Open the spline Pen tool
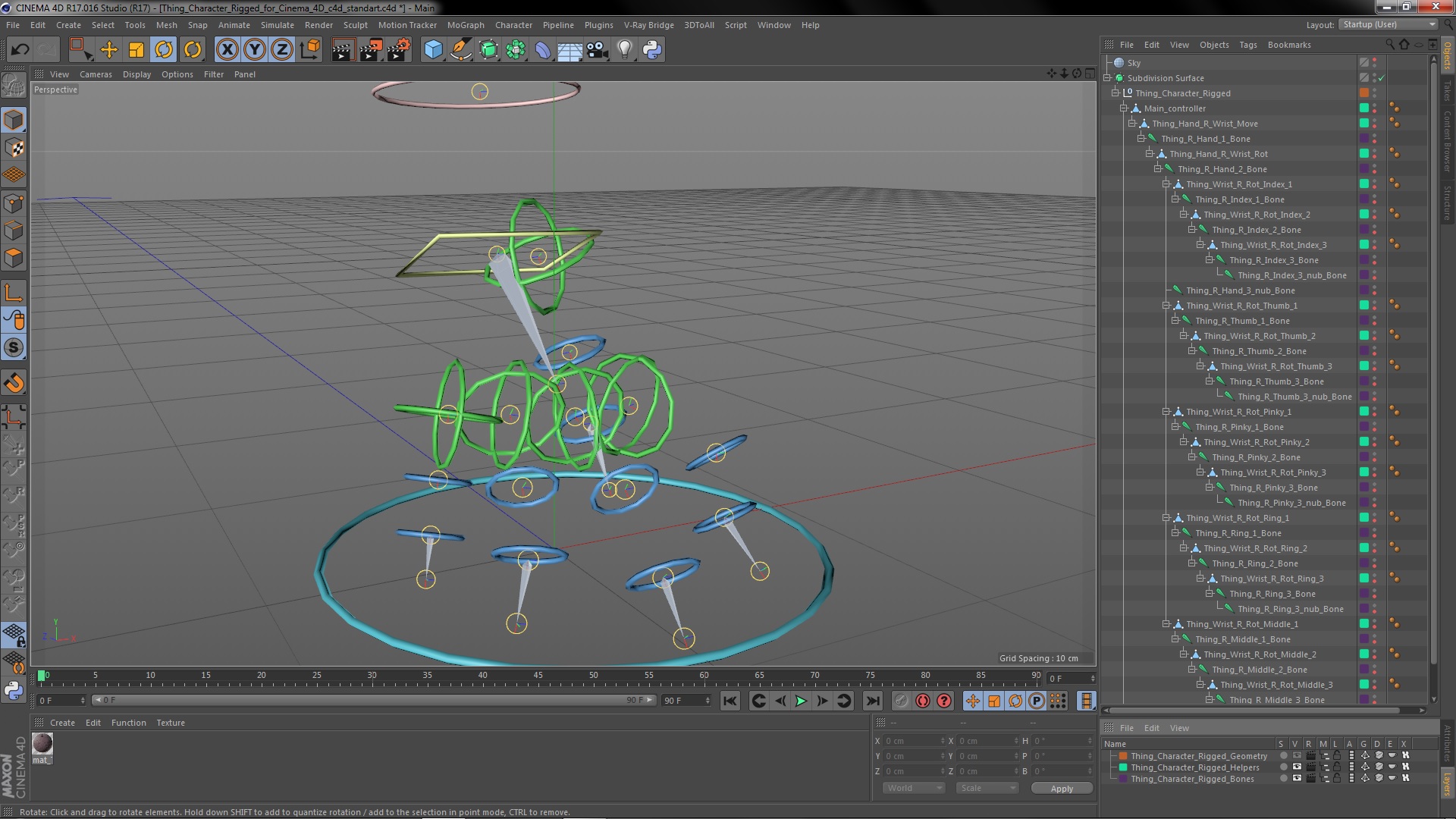Image resolution: width=1456 pixels, height=819 pixels. pyautogui.click(x=460, y=50)
